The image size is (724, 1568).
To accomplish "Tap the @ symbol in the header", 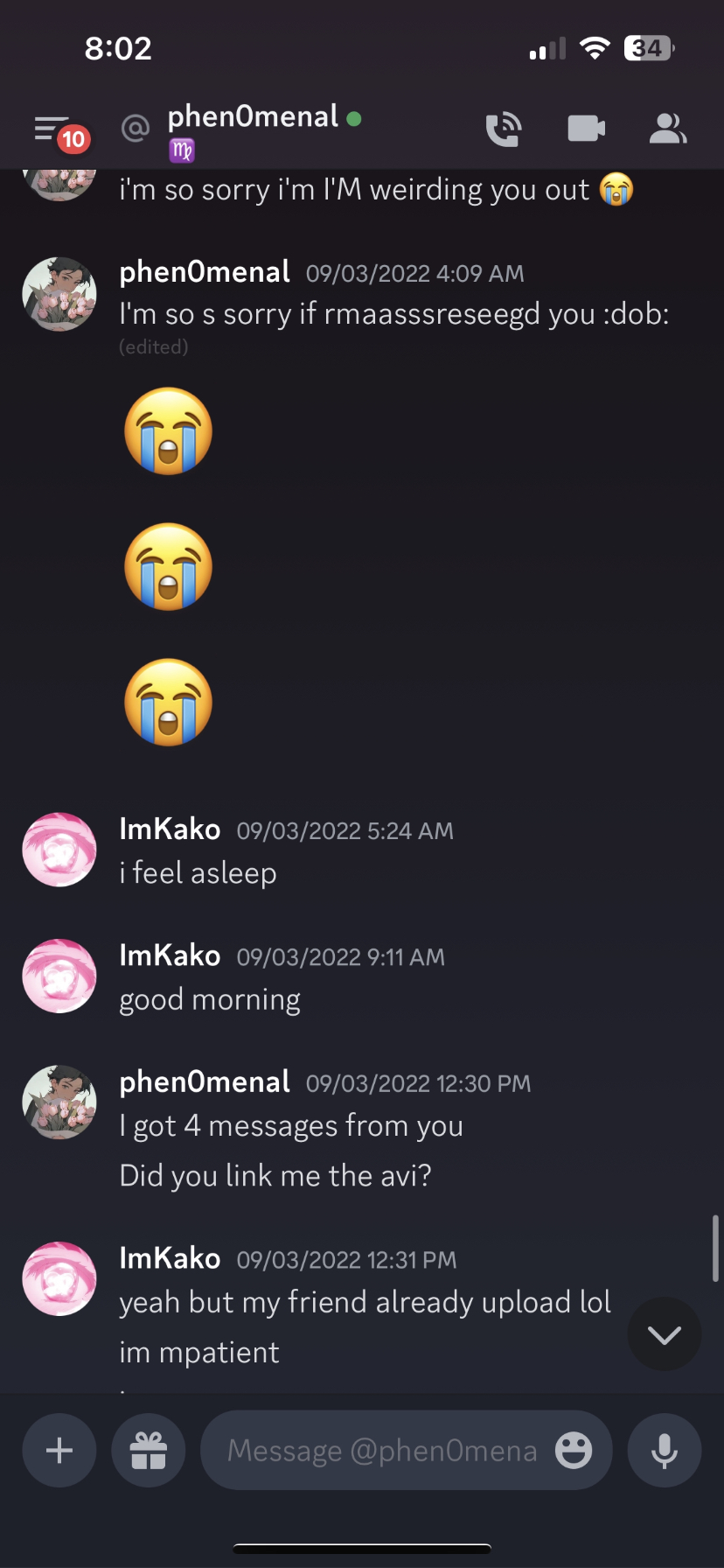I will [136, 129].
